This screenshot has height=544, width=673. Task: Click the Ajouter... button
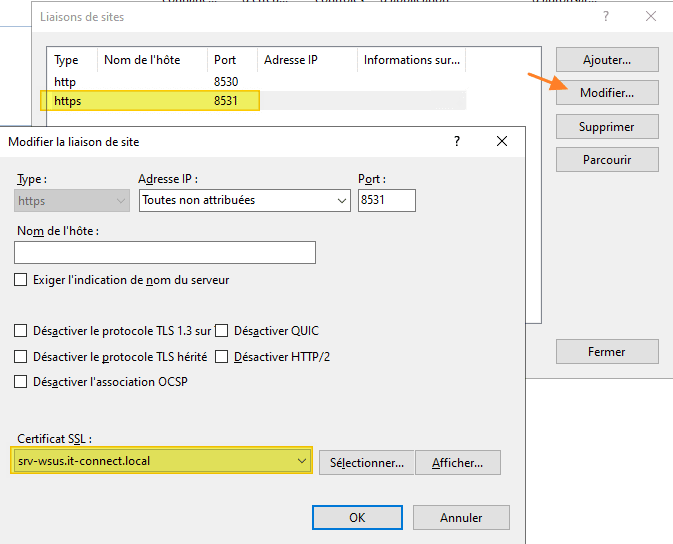click(x=607, y=60)
